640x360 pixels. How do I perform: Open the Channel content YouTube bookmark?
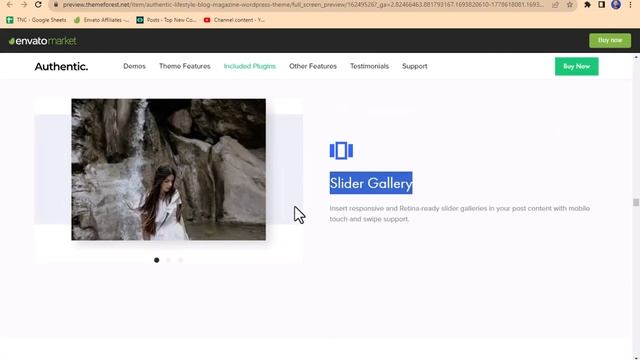tap(234, 20)
